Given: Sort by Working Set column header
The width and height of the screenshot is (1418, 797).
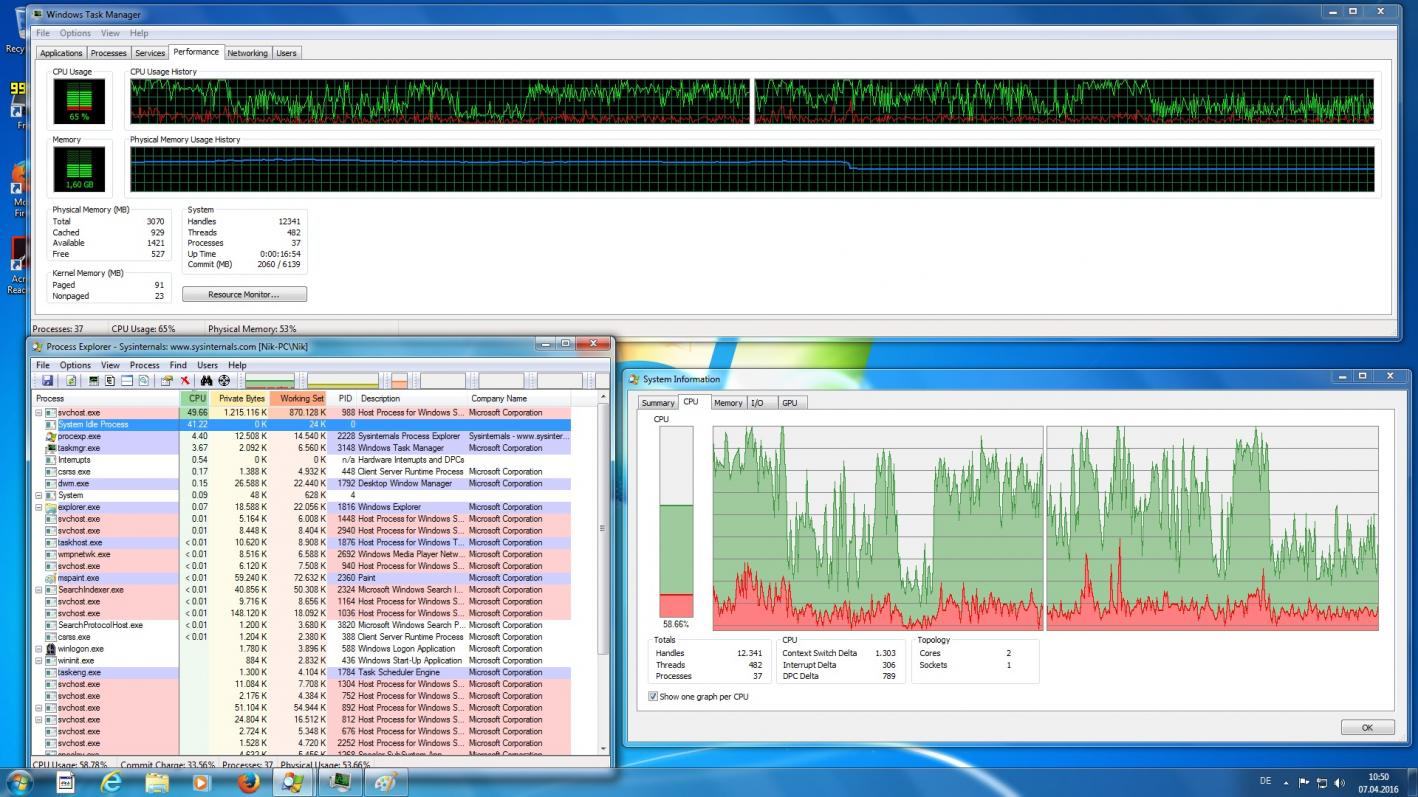Looking at the screenshot, I should click(298, 398).
